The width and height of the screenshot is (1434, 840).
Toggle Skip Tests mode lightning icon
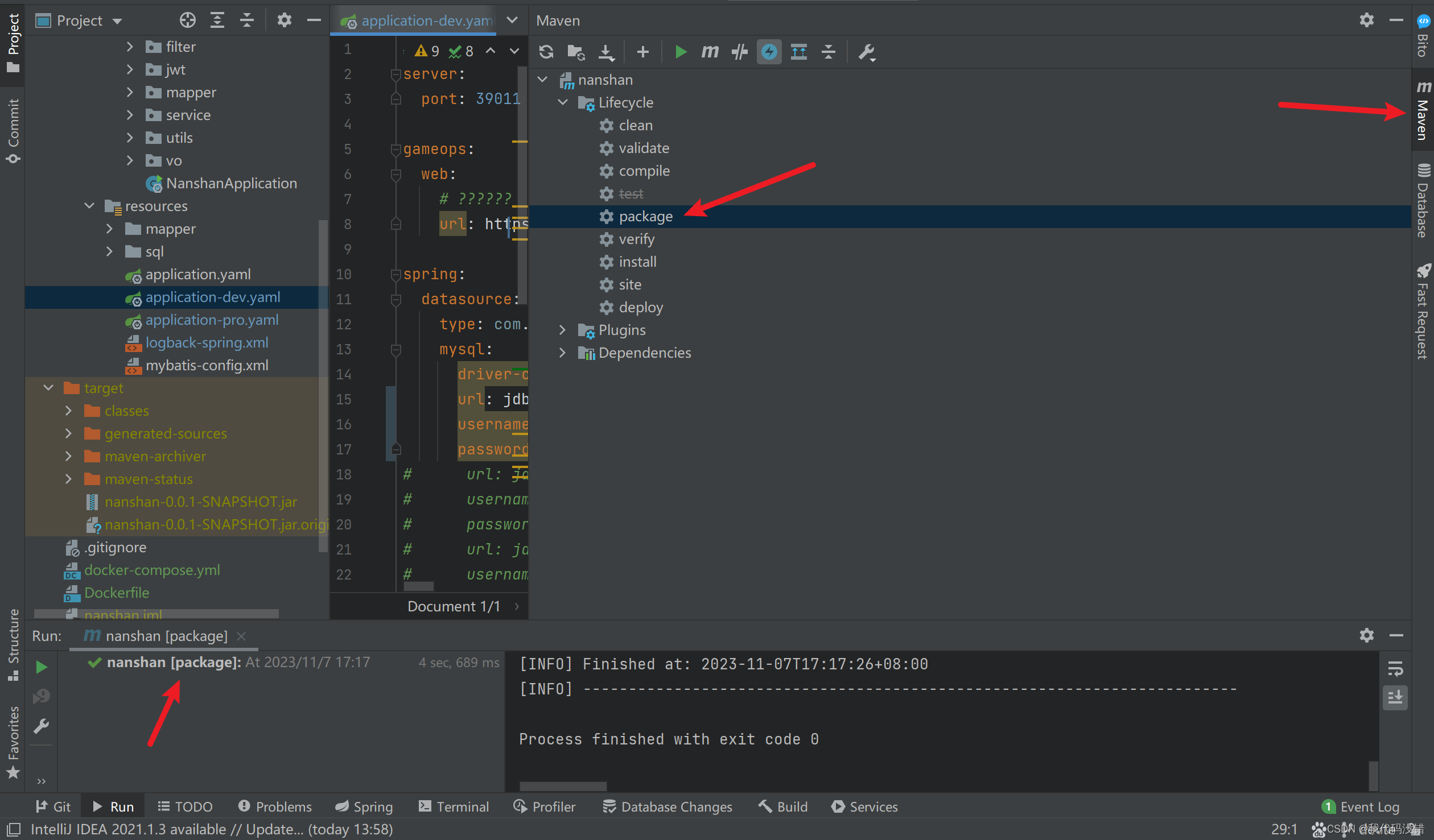769,52
